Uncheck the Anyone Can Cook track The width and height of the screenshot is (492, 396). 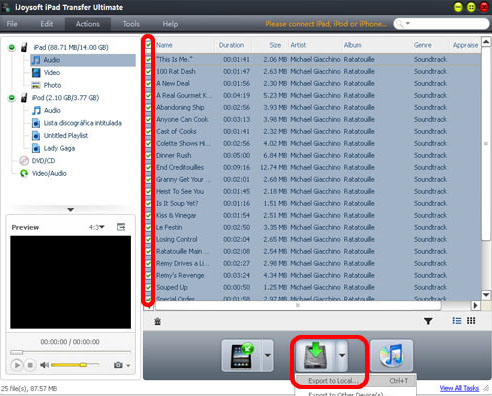point(148,119)
